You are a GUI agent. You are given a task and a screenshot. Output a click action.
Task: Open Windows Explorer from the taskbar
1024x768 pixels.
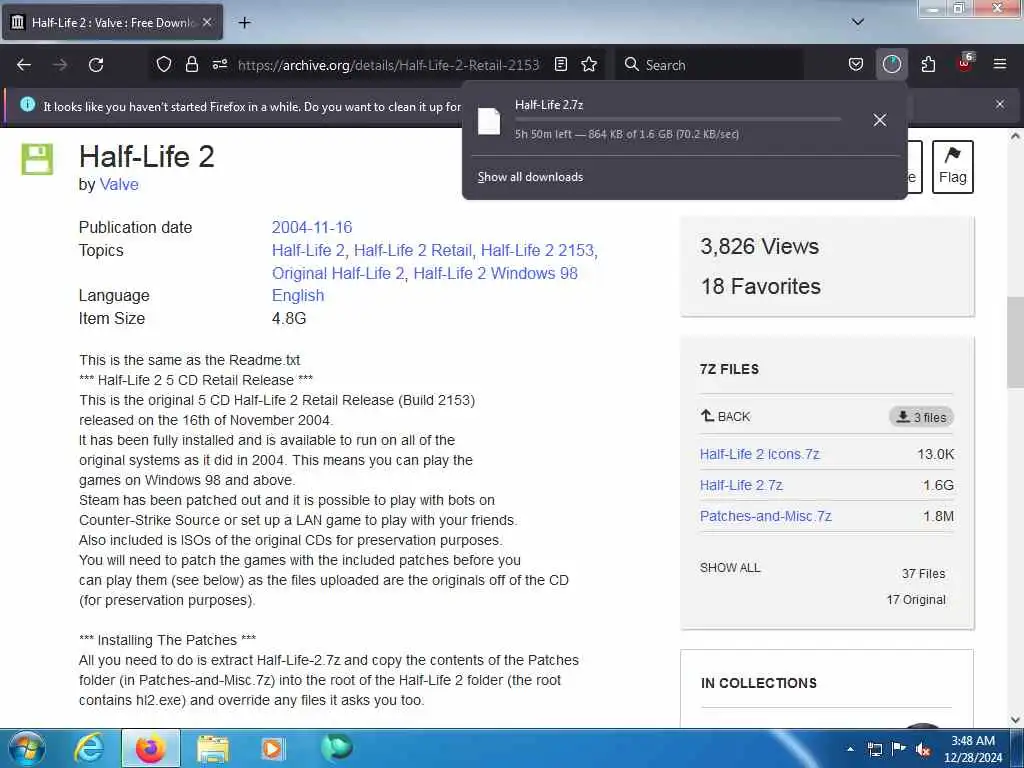click(213, 748)
